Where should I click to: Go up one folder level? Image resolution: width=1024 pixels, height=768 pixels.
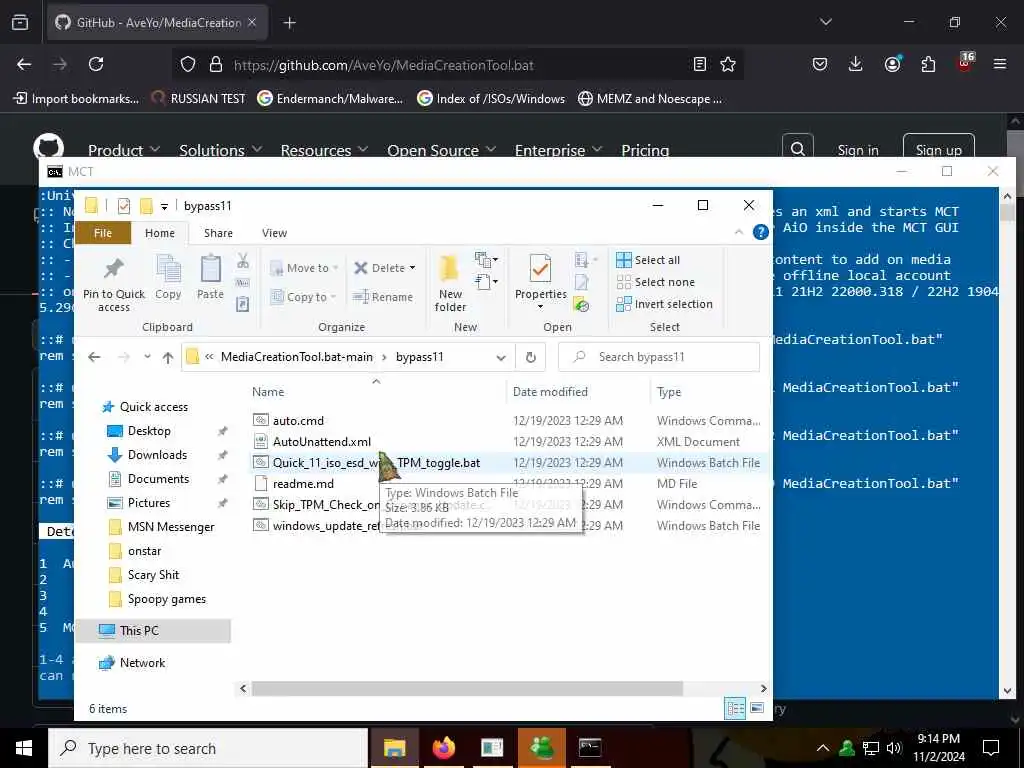168,357
